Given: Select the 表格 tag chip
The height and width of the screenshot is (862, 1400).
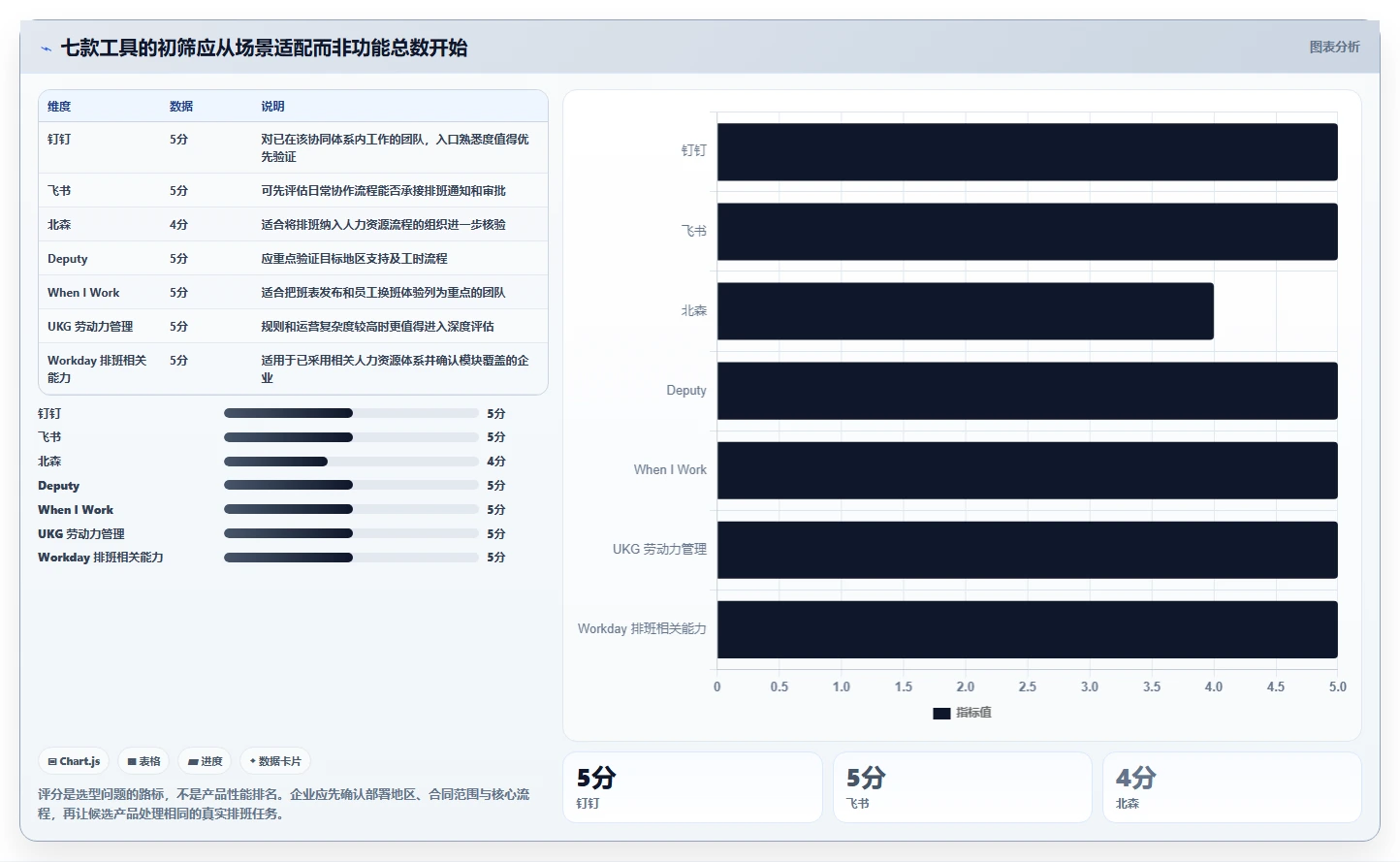Looking at the screenshot, I should [143, 761].
